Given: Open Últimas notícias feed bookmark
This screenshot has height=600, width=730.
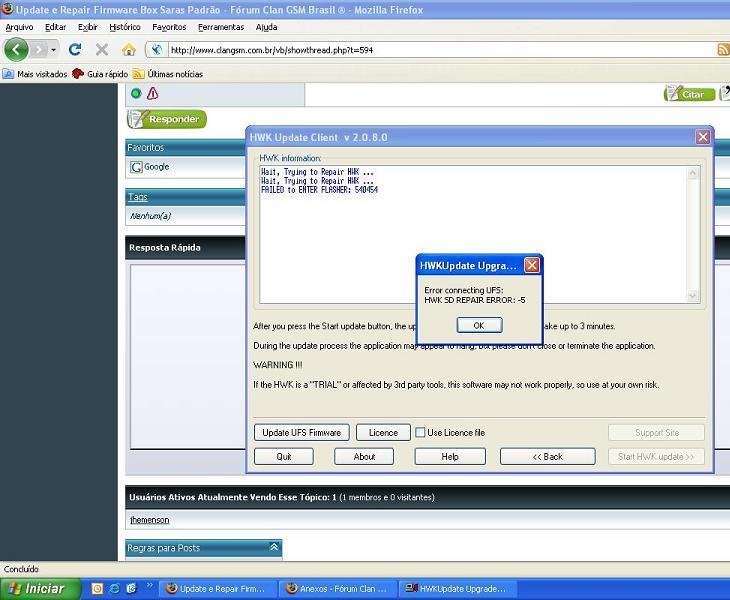Looking at the screenshot, I should pos(168,74).
